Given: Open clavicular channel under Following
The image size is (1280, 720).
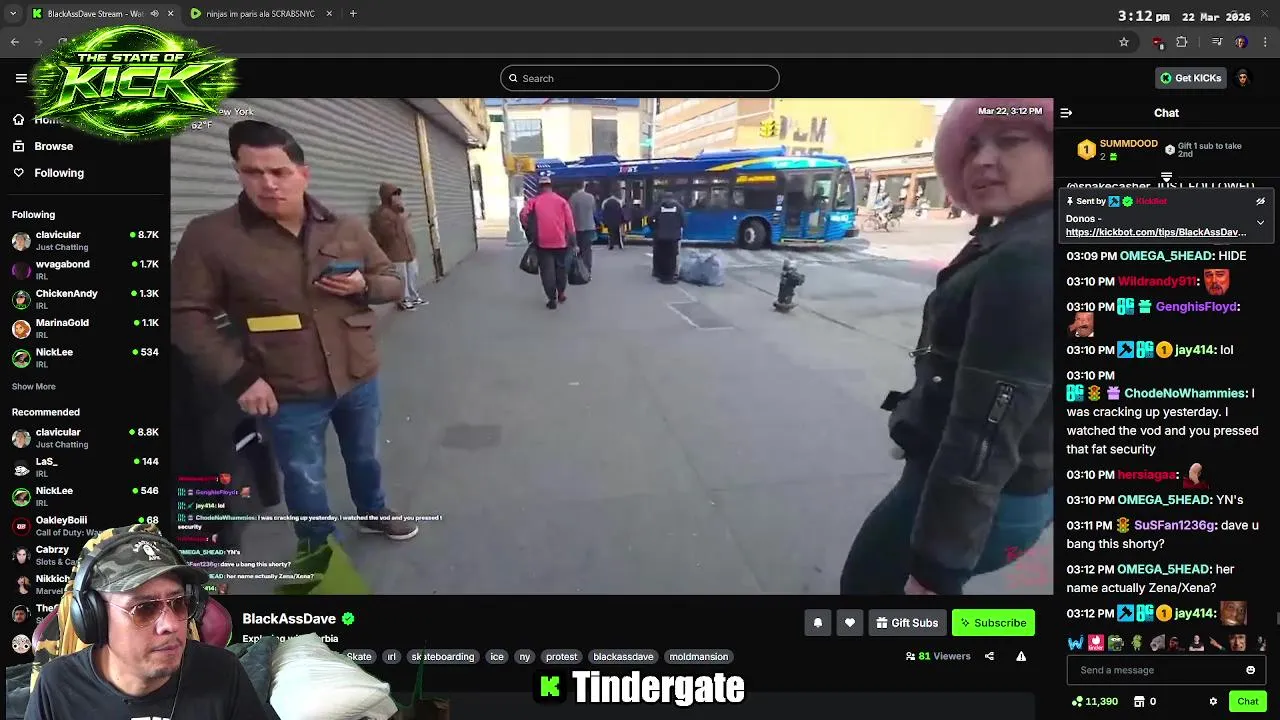Looking at the screenshot, I should (85, 241).
